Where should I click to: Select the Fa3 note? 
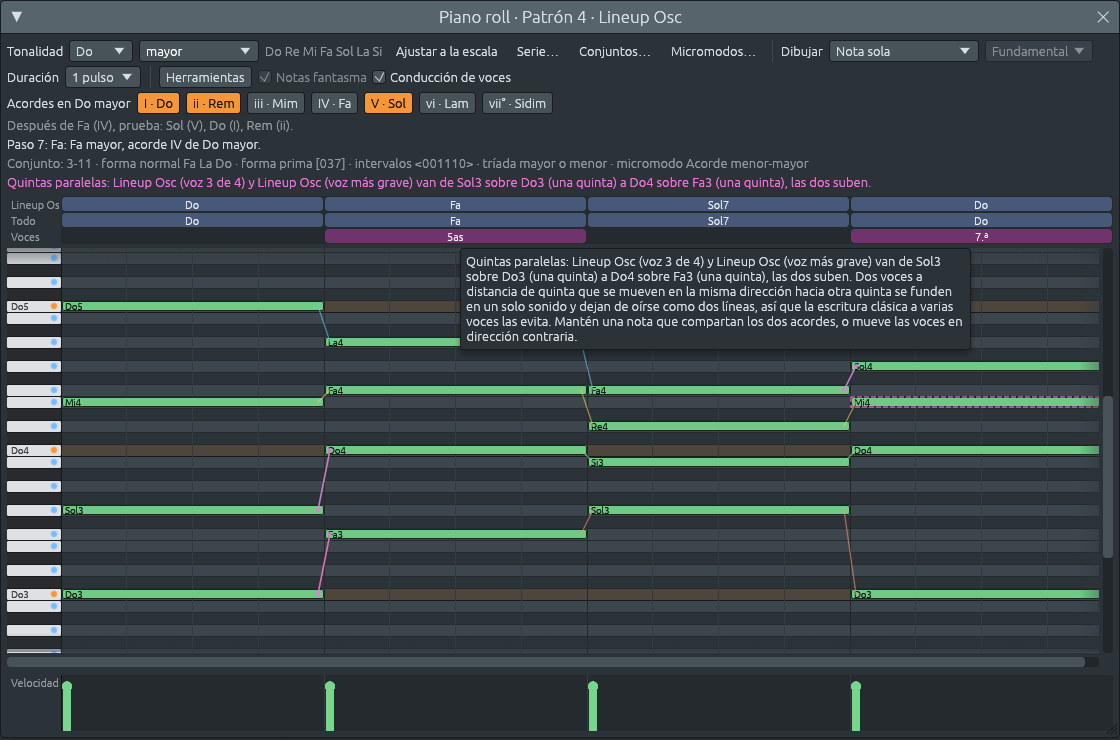[455, 534]
